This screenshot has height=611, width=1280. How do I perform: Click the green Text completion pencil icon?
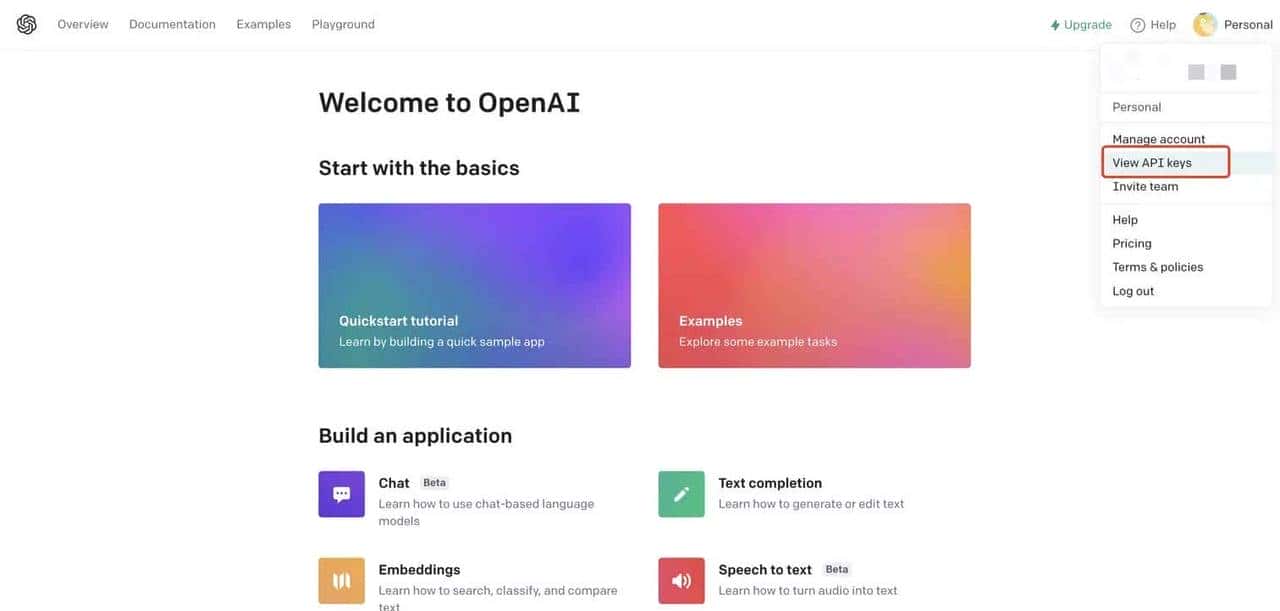tap(681, 492)
